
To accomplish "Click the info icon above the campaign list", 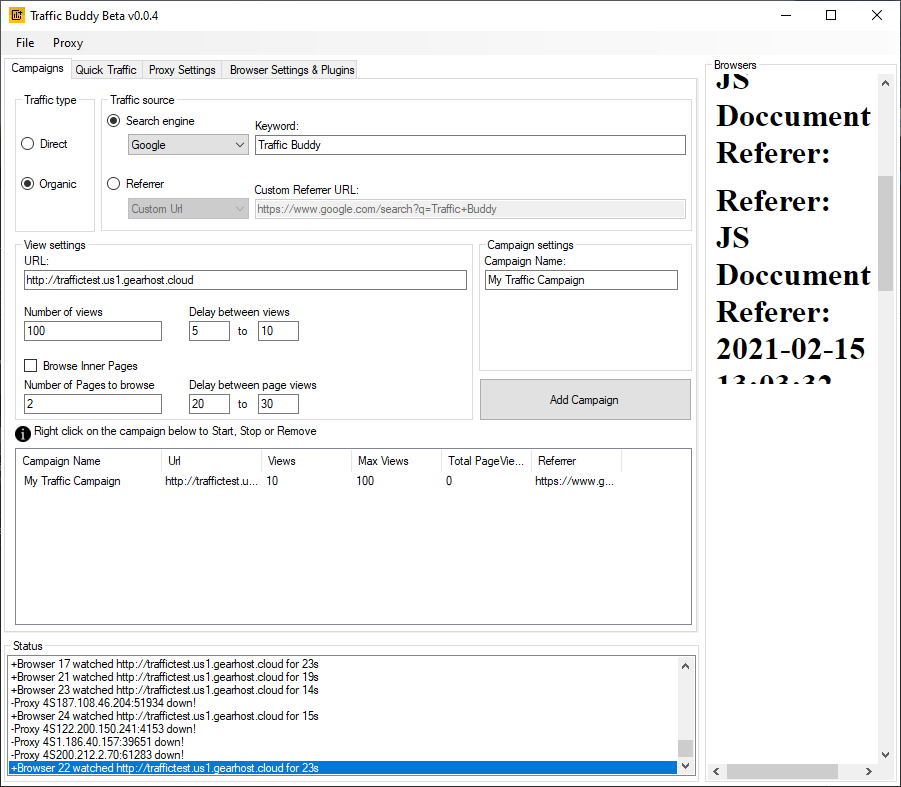I will [x=21, y=433].
